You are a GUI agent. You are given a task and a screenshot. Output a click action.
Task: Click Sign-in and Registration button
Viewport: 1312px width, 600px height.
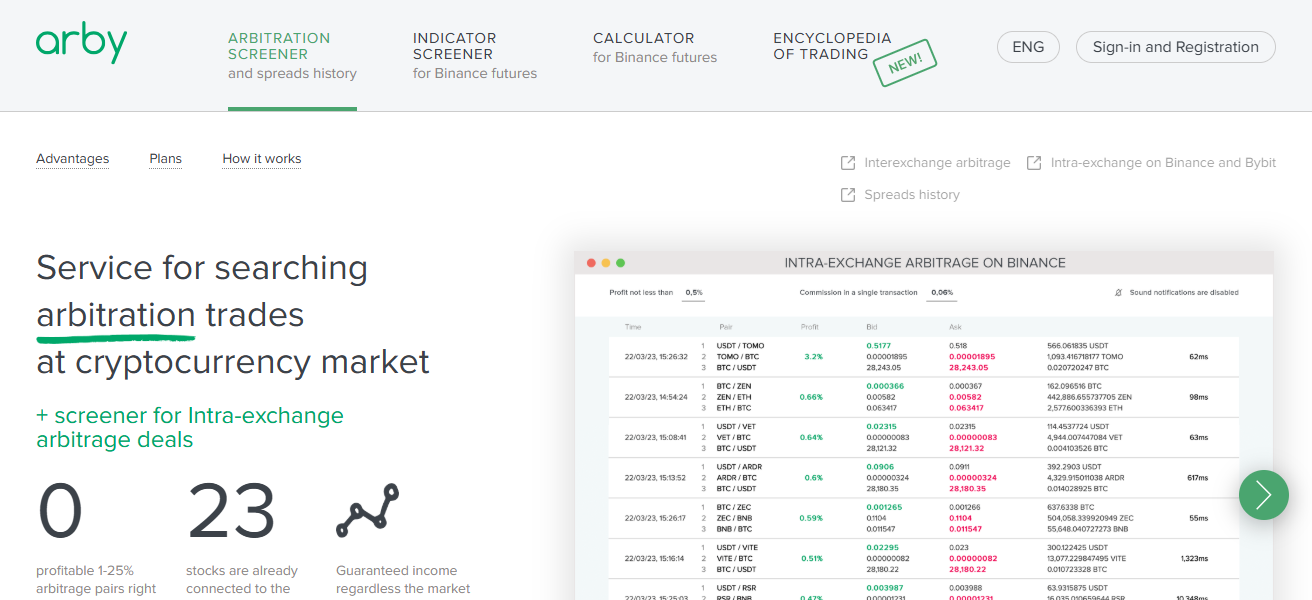click(1175, 47)
